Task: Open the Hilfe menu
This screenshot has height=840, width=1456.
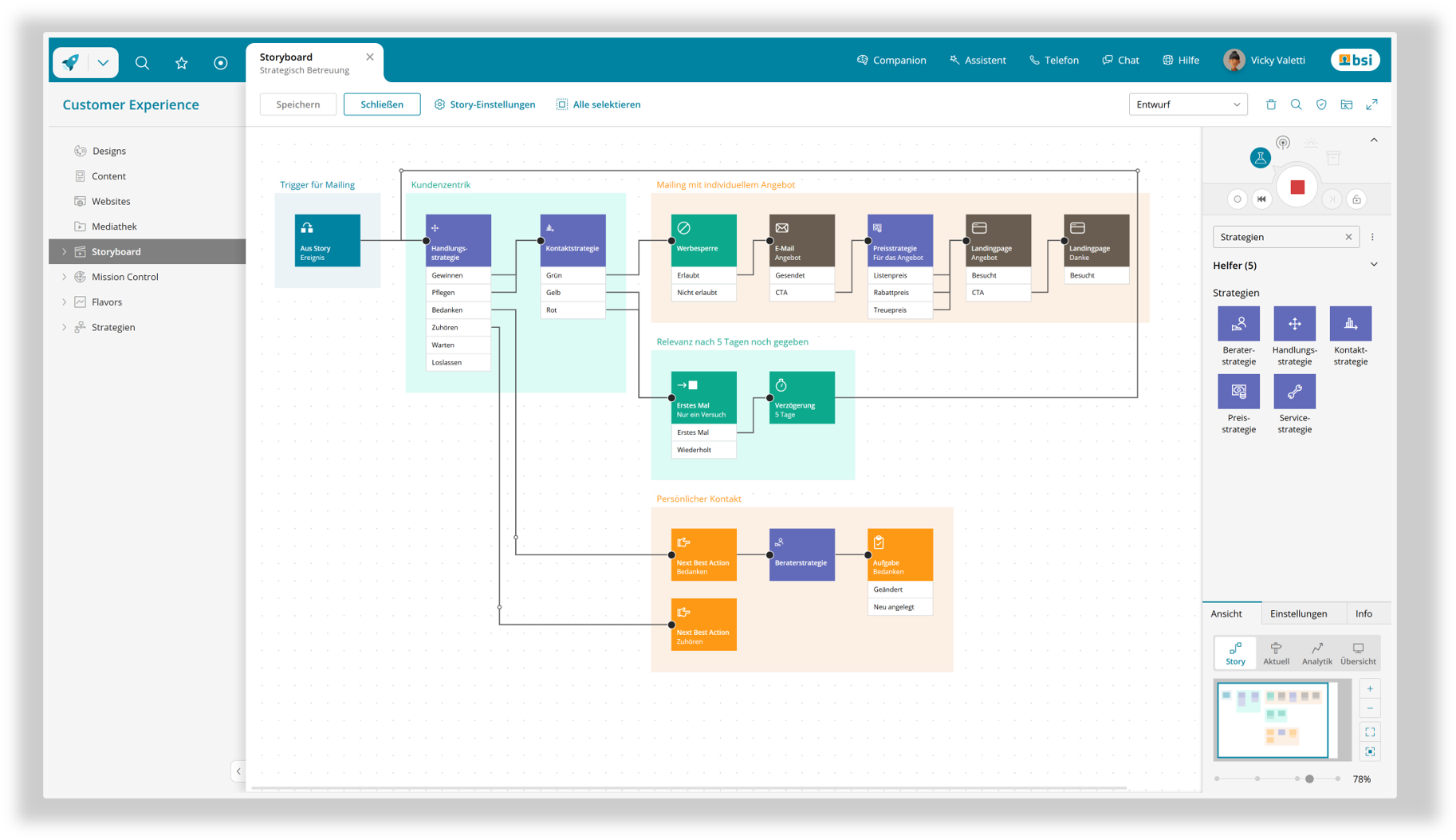Action: 1181,60
